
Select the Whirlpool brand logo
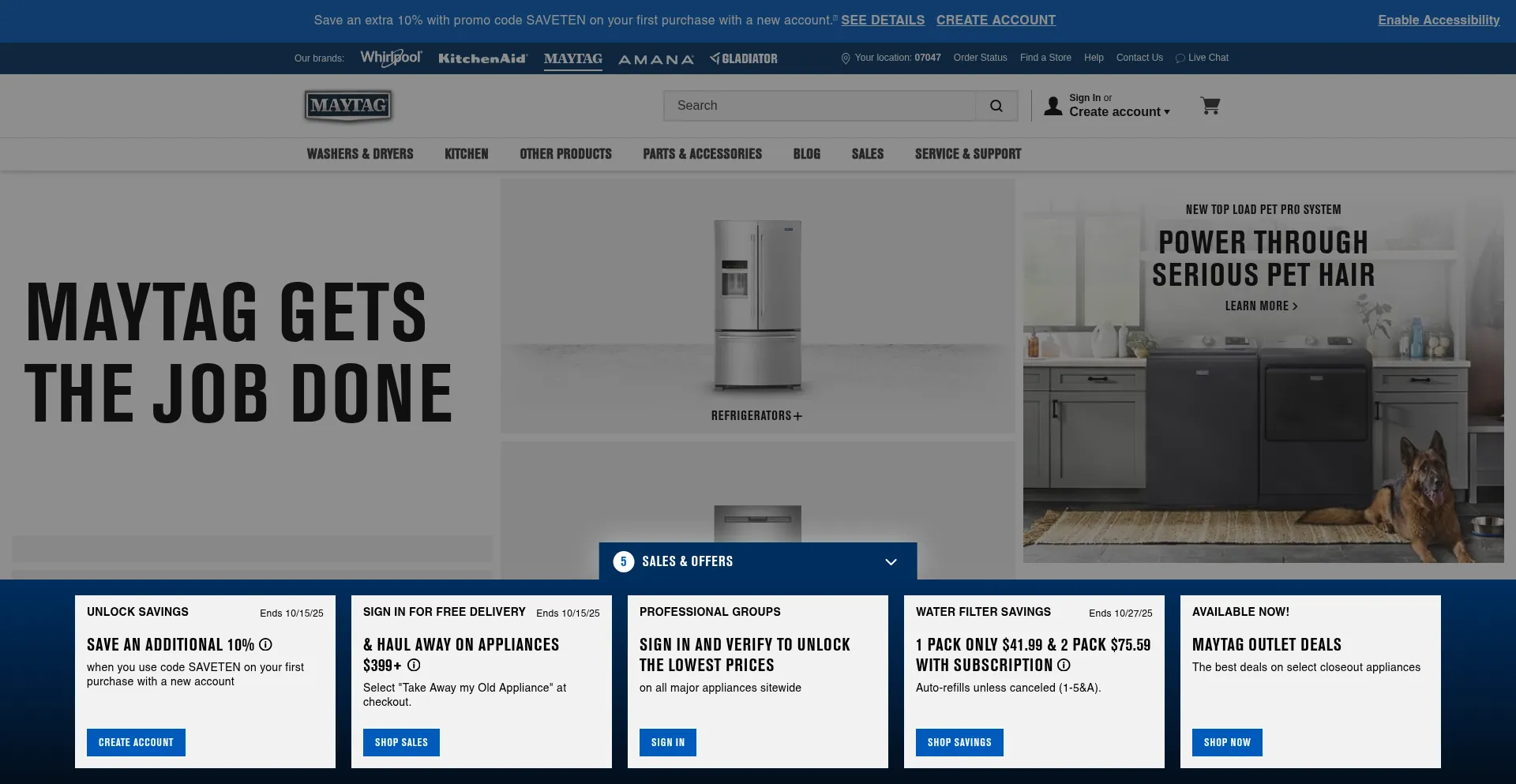point(391,58)
